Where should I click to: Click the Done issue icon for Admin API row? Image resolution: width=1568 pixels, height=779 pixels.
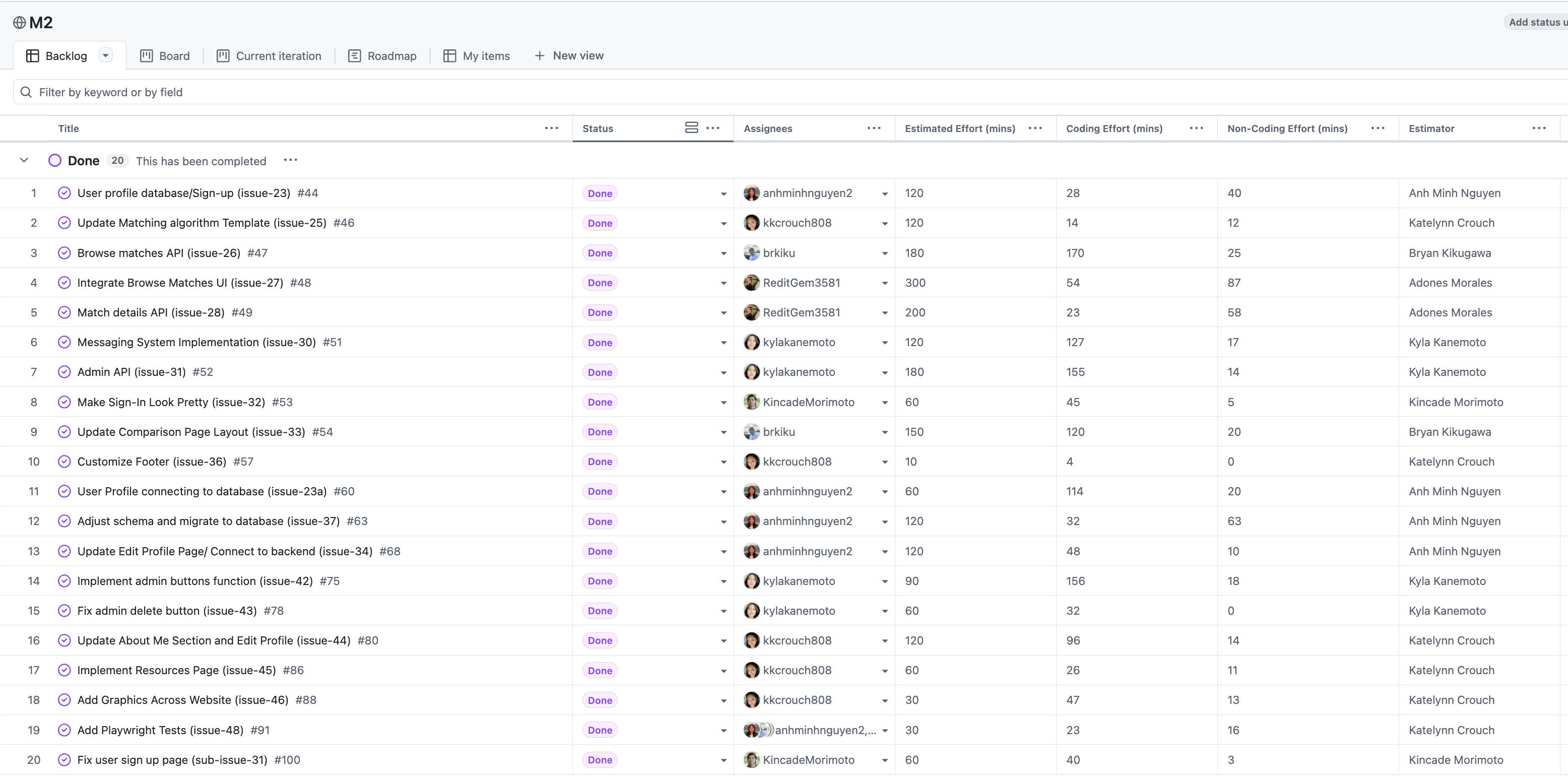pyautogui.click(x=64, y=372)
